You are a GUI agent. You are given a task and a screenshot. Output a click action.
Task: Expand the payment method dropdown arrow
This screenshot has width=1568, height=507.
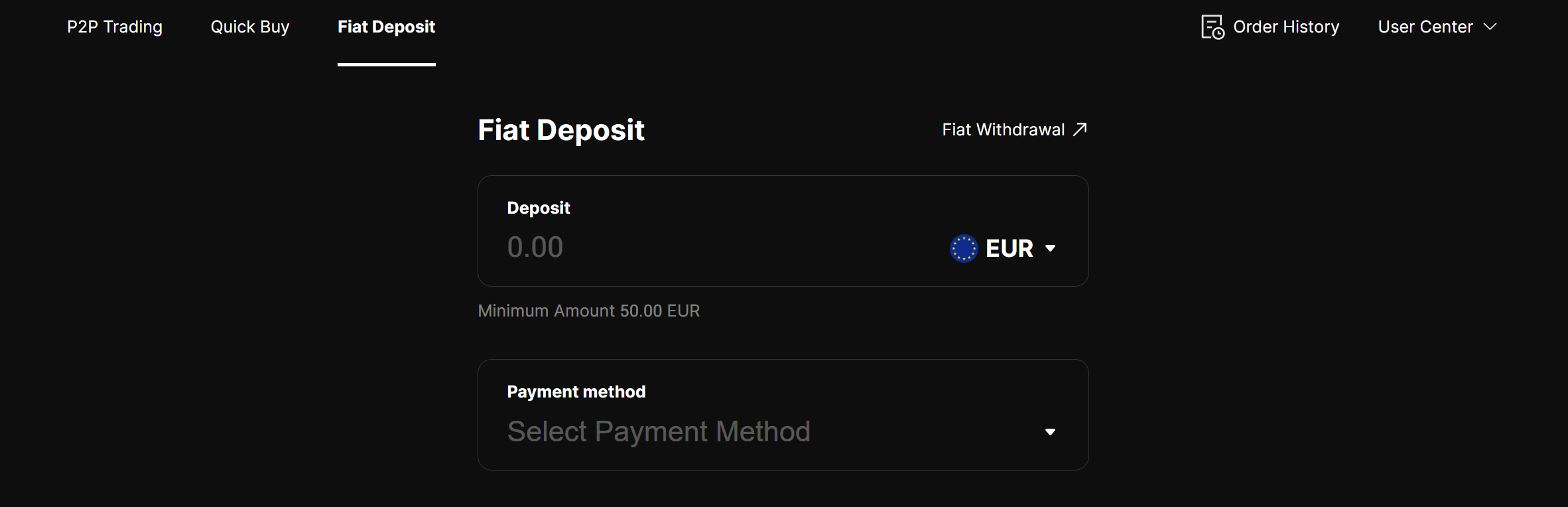pyautogui.click(x=1050, y=432)
